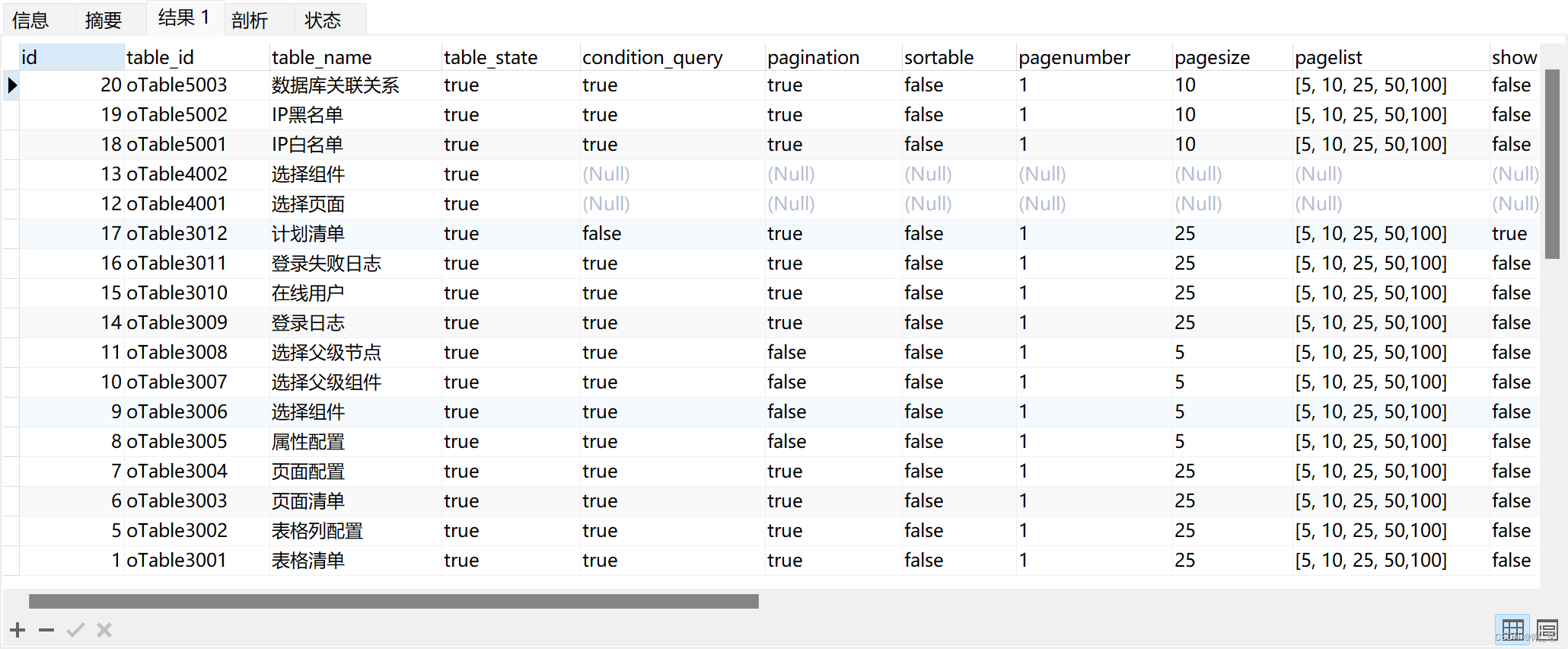Click table_state true in oTable3003 row

(511, 500)
